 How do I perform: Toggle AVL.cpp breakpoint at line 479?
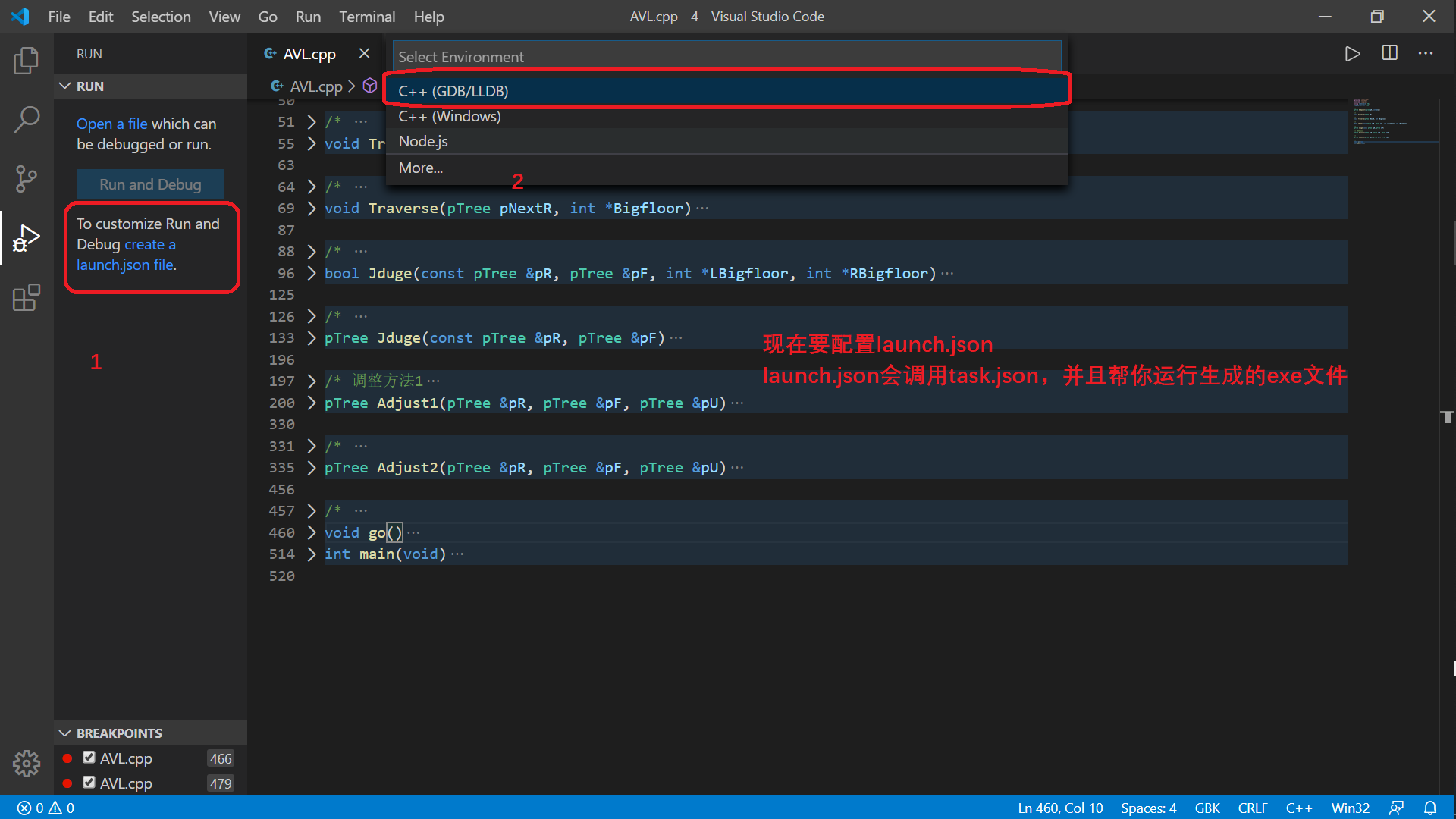pos(89,783)
